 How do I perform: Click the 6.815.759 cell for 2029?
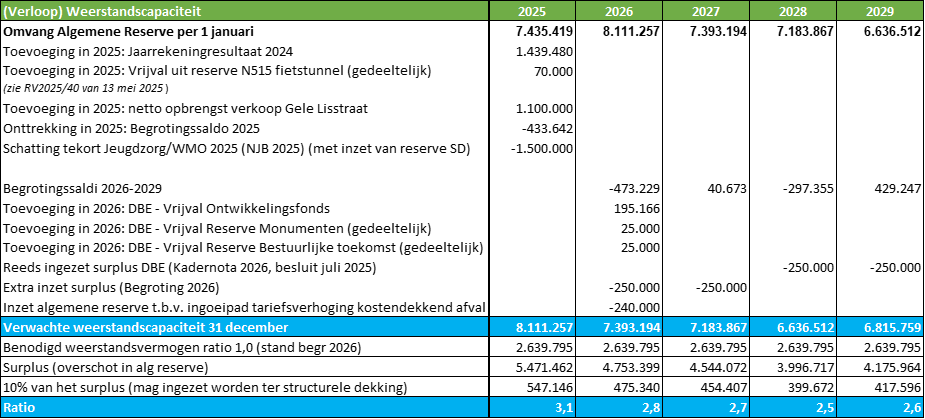click(880, 327)
